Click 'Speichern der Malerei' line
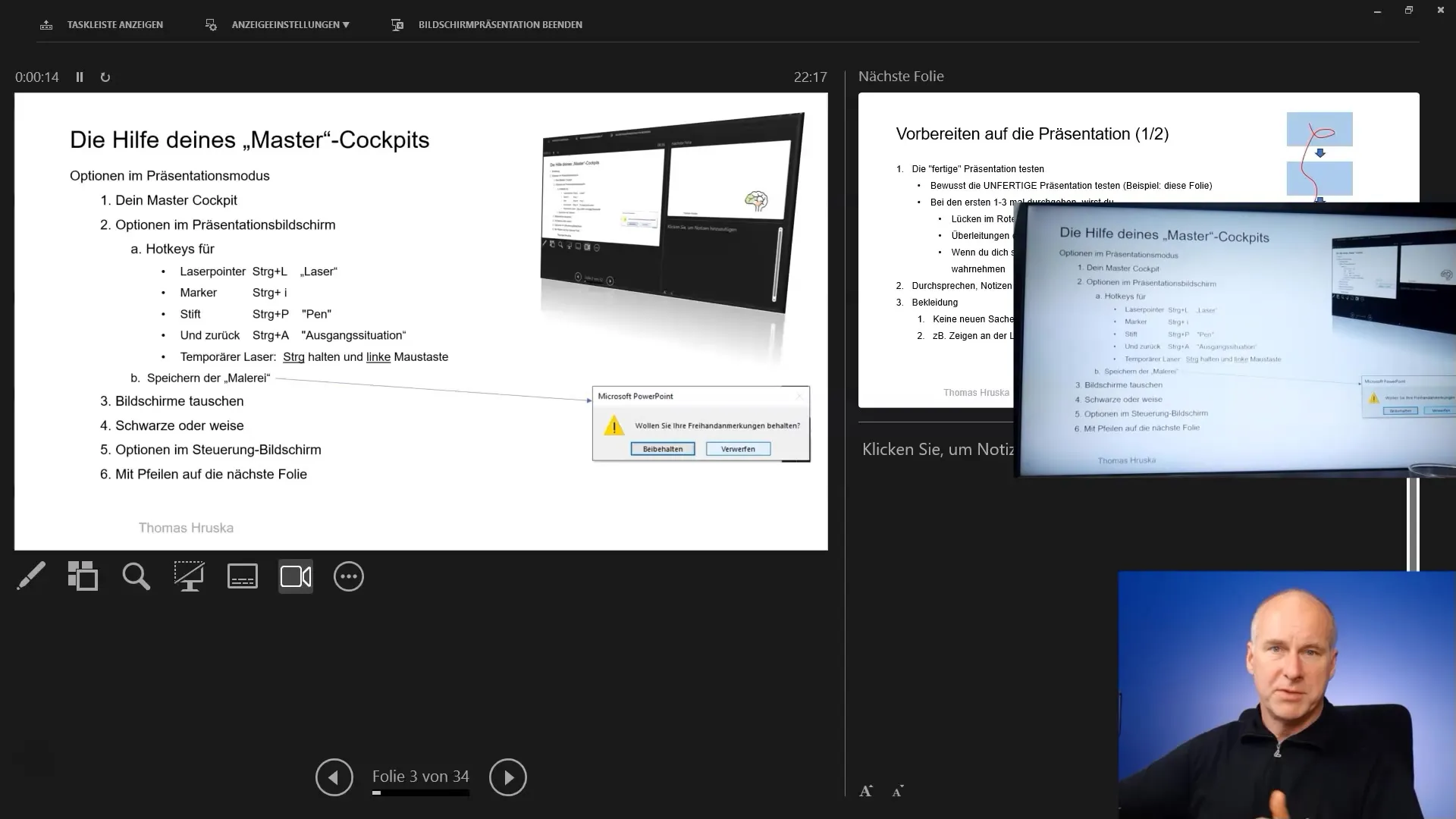The width and height of the screenshot is (1456, 819). pos(201,378)
